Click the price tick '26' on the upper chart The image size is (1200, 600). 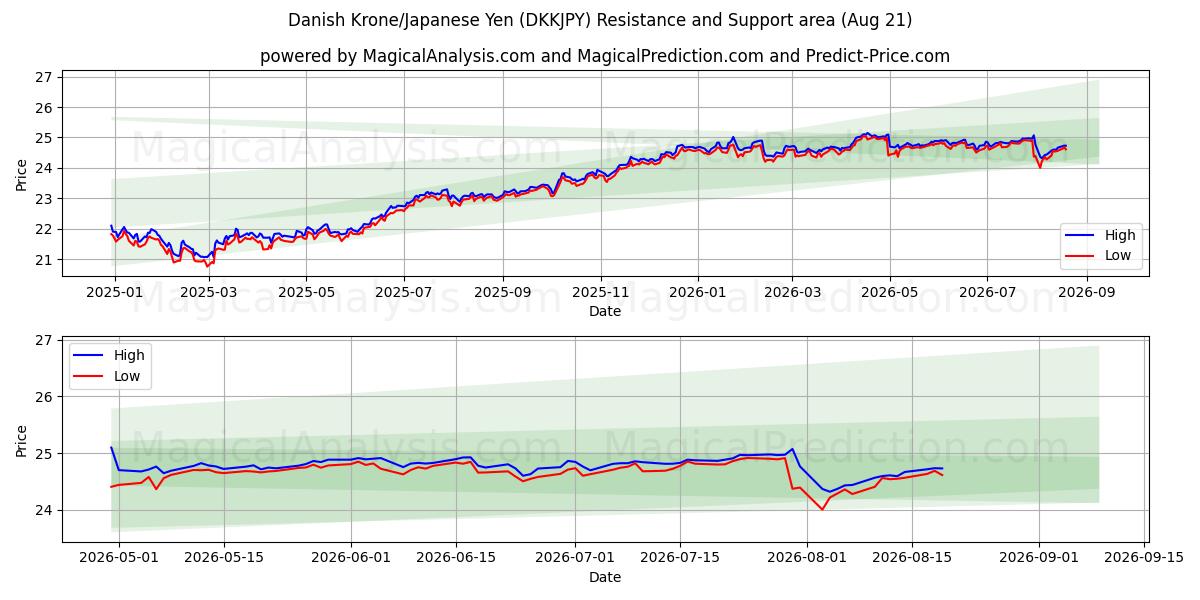[x=45, y=107]
